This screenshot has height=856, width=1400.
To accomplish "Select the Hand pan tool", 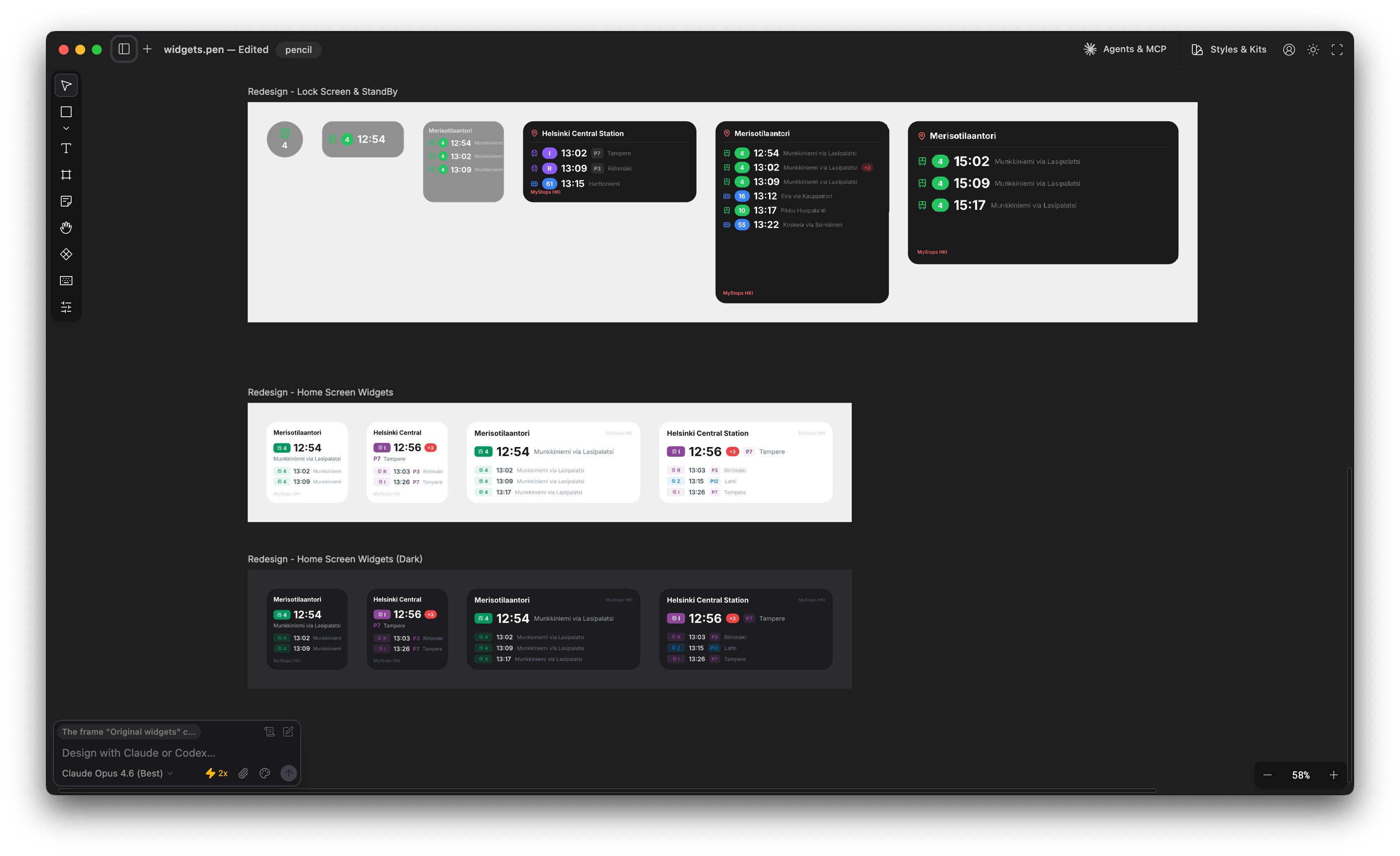I will pos(66,227).
